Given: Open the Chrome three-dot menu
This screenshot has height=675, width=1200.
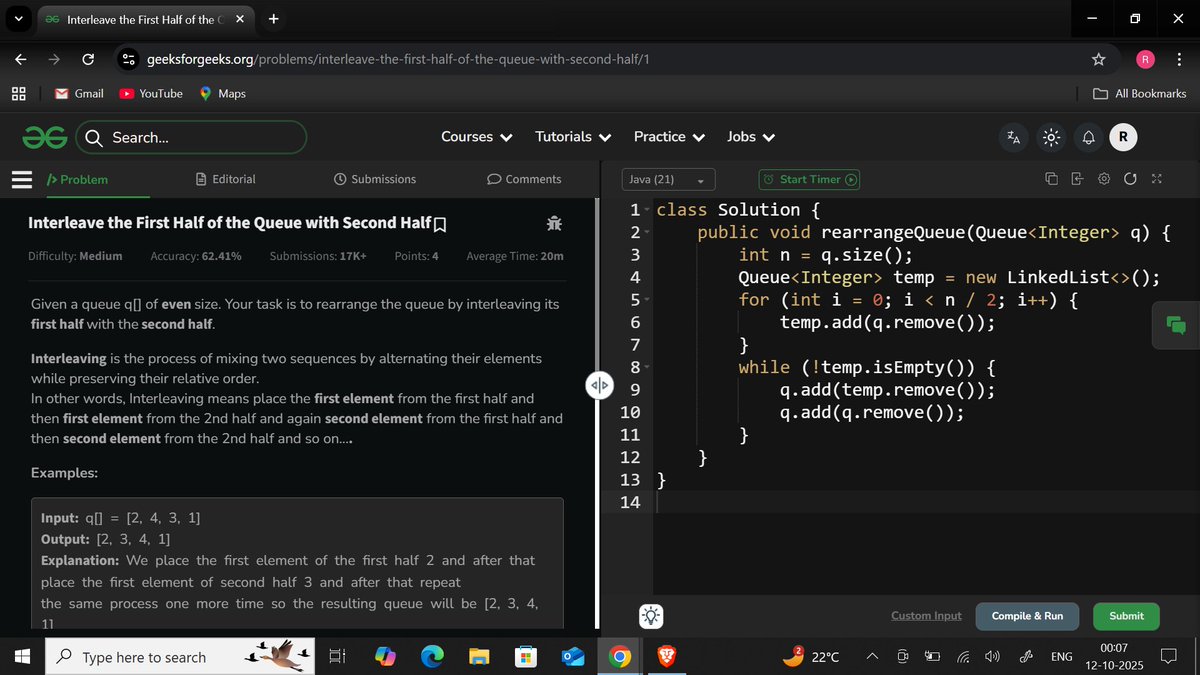Looking at the screenshot, I should (1179, 60).
